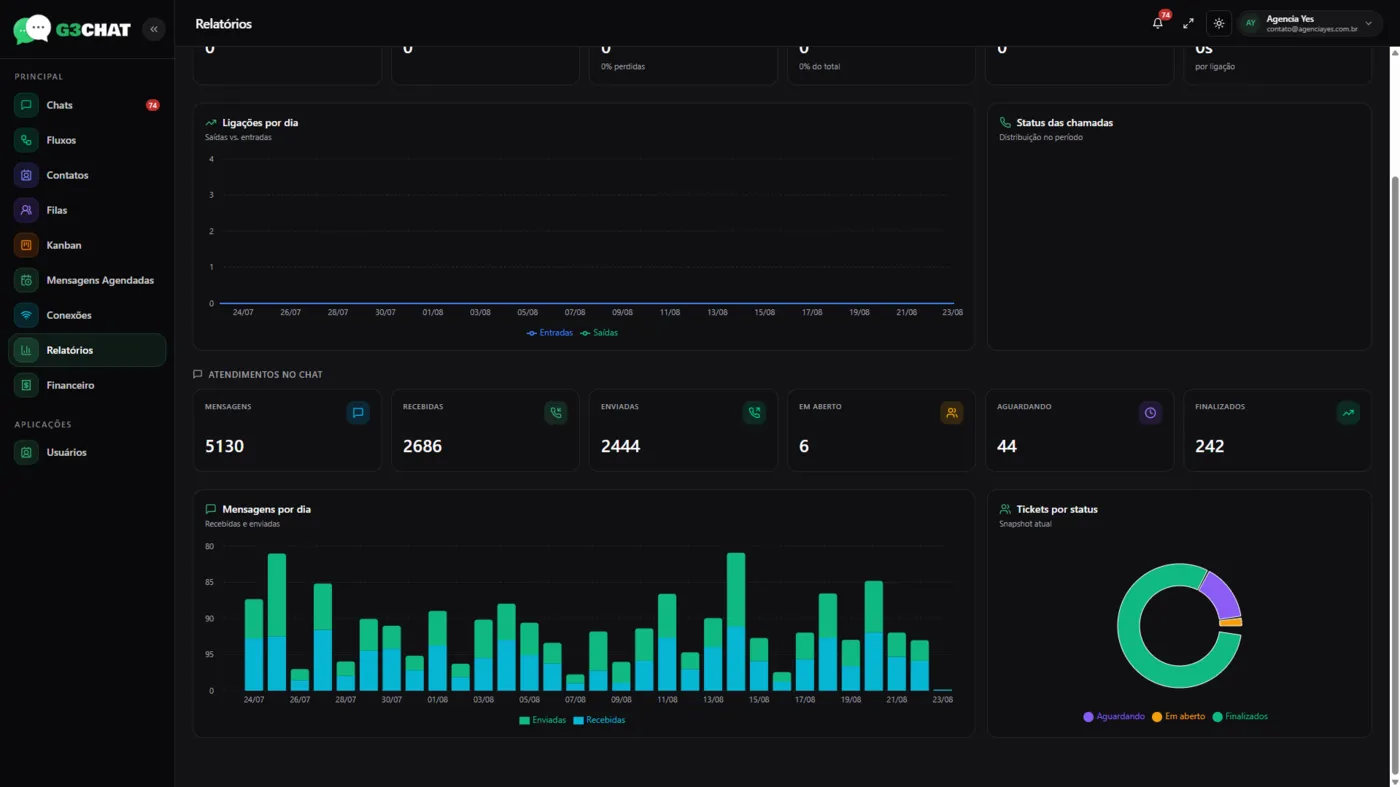Click Finalizados legend item

[1240, 717]
